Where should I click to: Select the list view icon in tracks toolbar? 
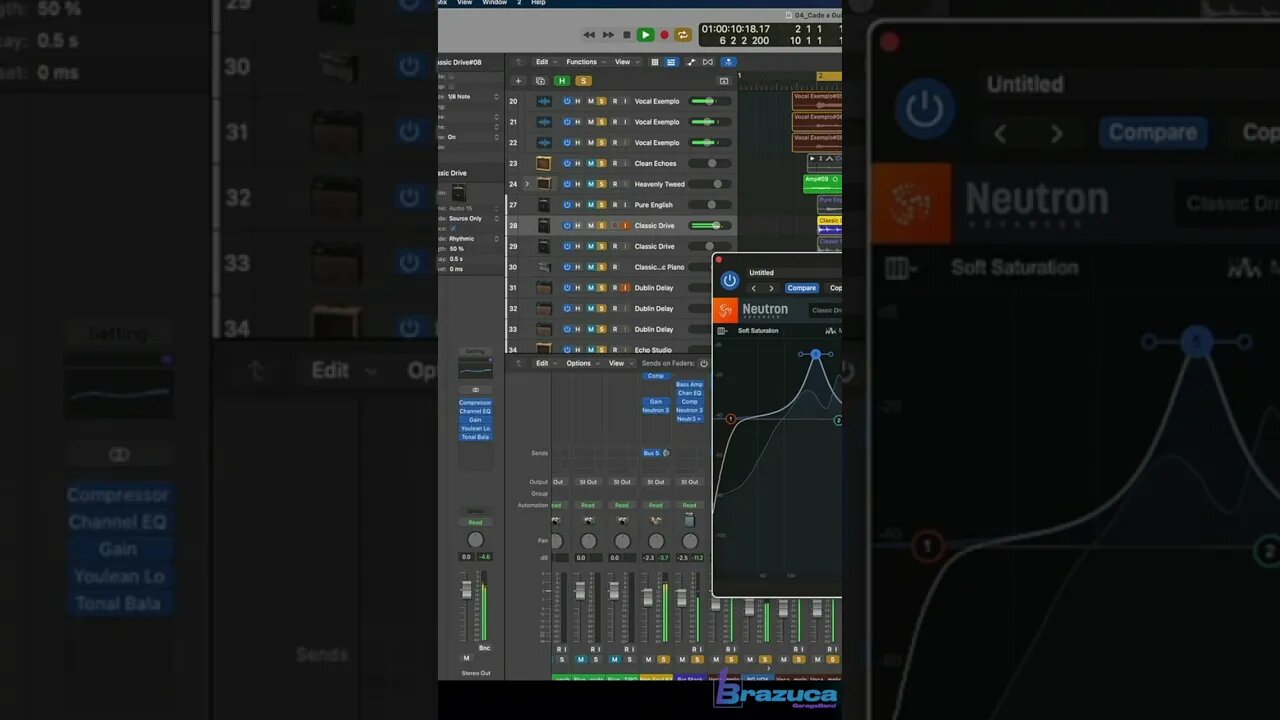click(672, 62)
